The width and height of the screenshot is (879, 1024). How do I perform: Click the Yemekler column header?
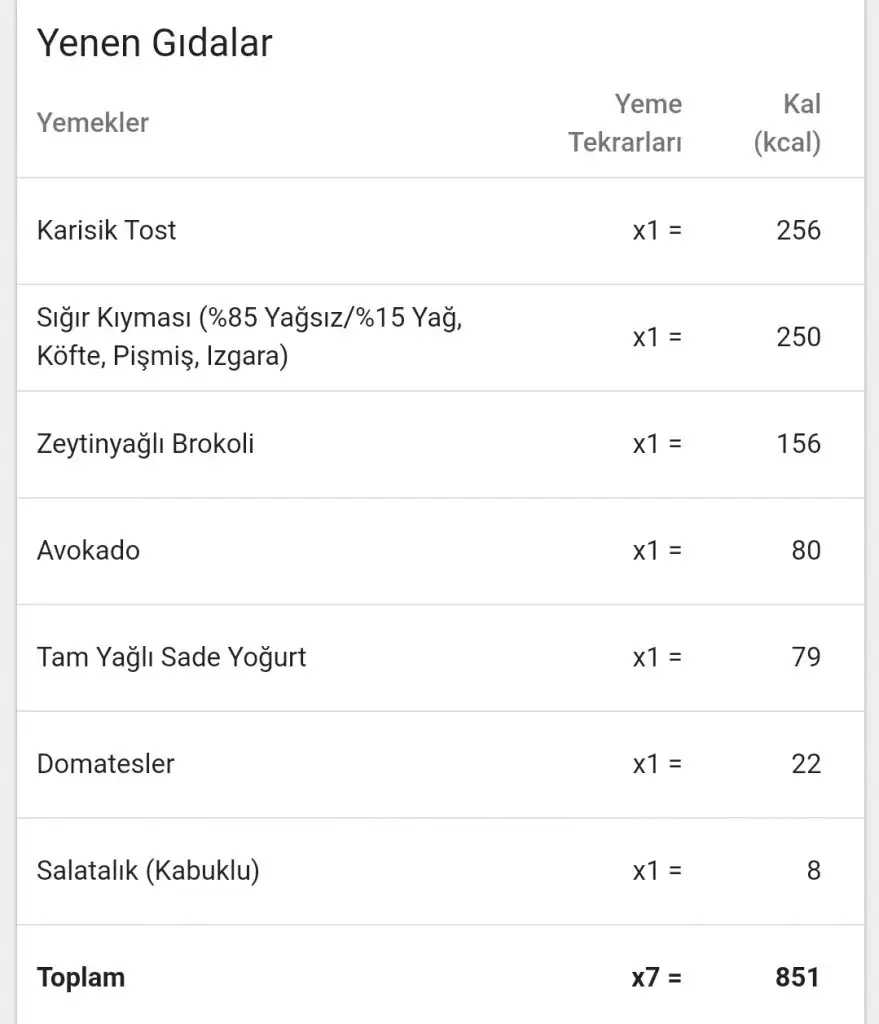(92, 123)
